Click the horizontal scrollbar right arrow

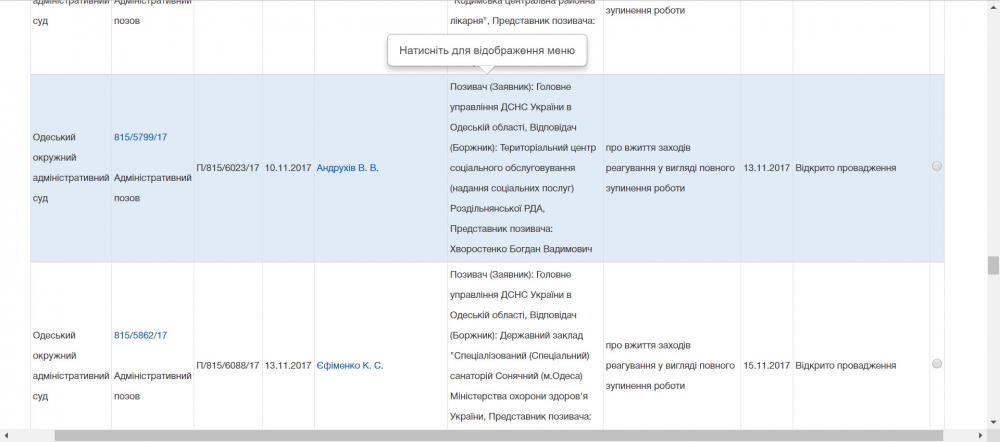pos(980,436)
